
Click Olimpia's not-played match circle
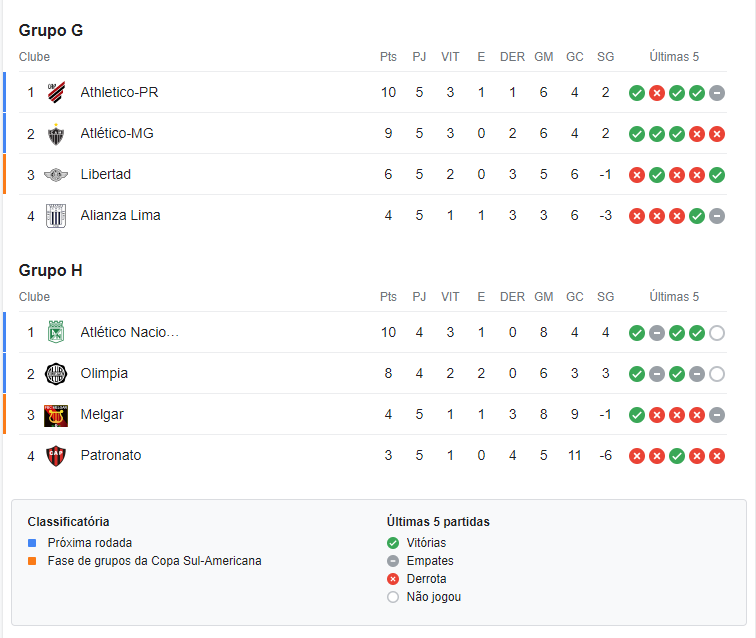pos(717,374)
